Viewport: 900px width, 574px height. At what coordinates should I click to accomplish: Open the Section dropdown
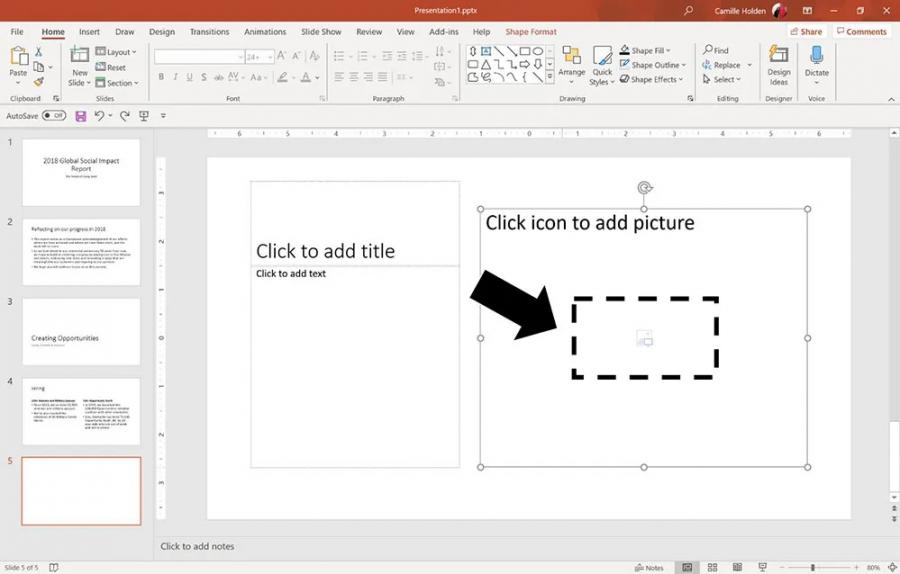(117, 83)
